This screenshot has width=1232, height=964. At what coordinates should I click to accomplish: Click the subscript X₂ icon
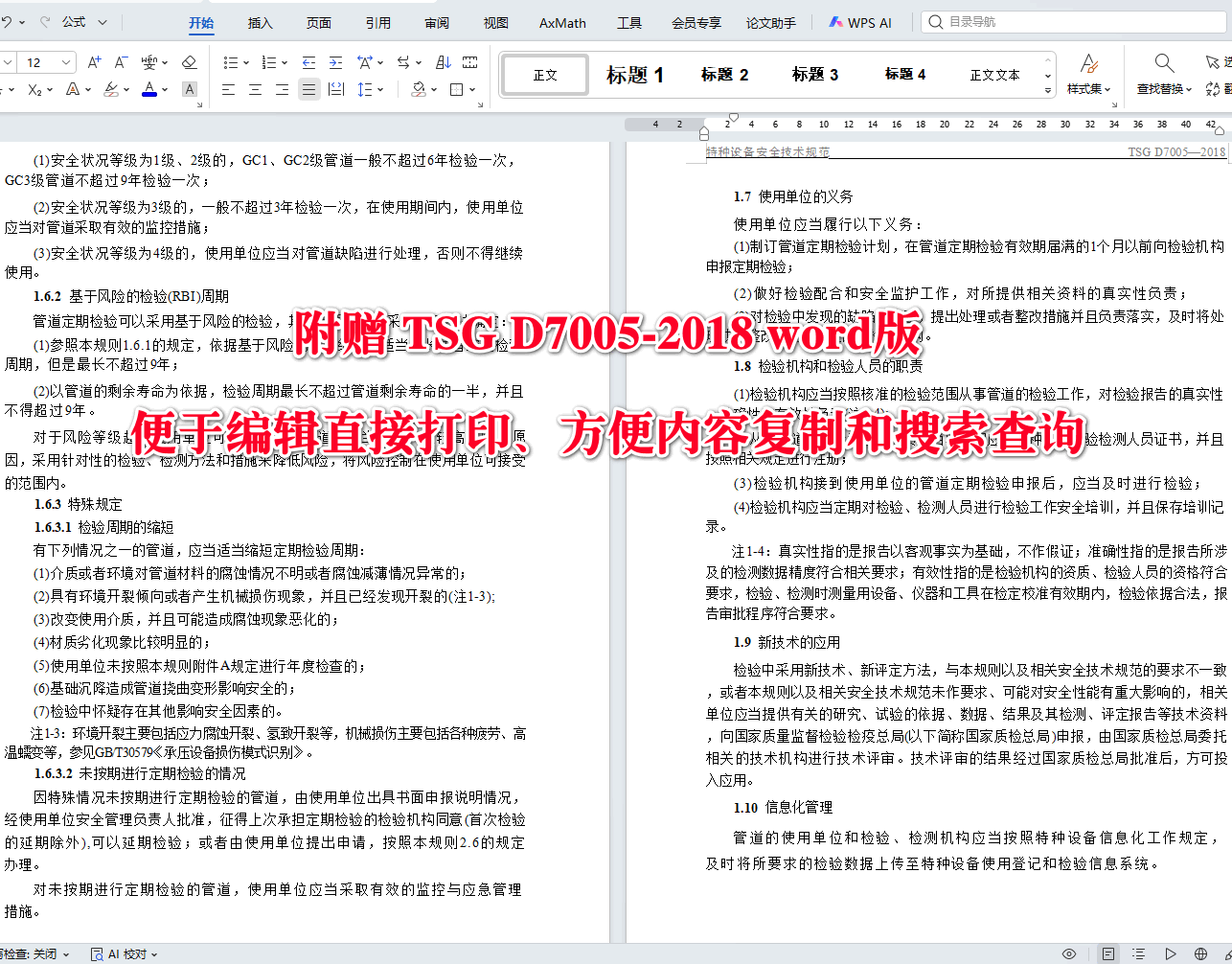34,89
